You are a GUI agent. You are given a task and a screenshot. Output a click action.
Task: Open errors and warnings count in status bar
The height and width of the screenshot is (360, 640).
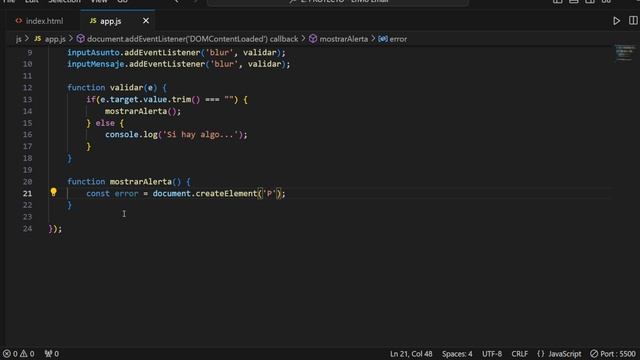tap(19, 354)
